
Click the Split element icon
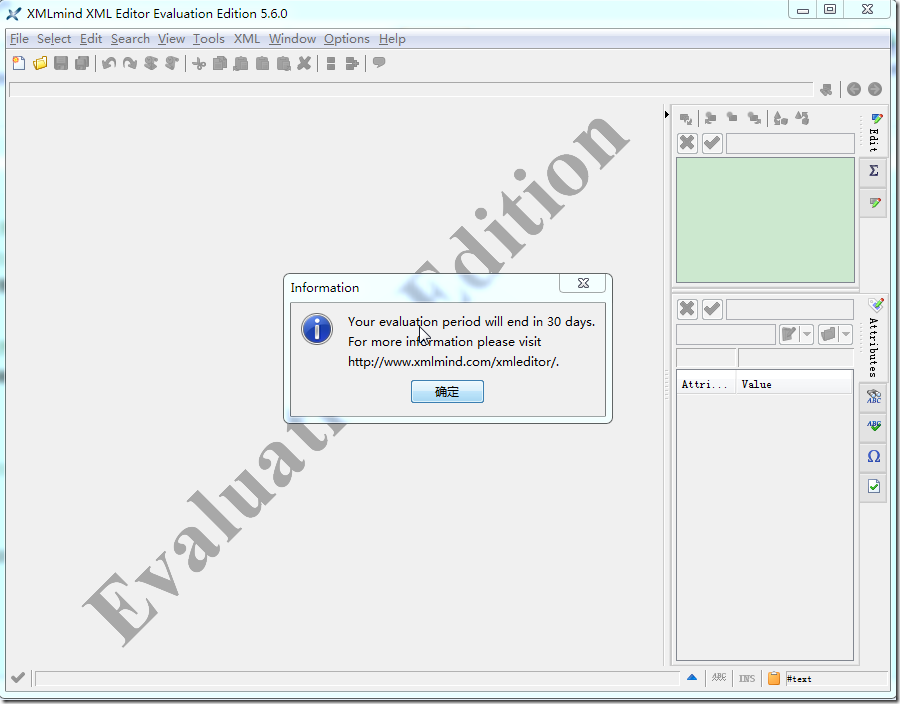click(x=331, y=63)
